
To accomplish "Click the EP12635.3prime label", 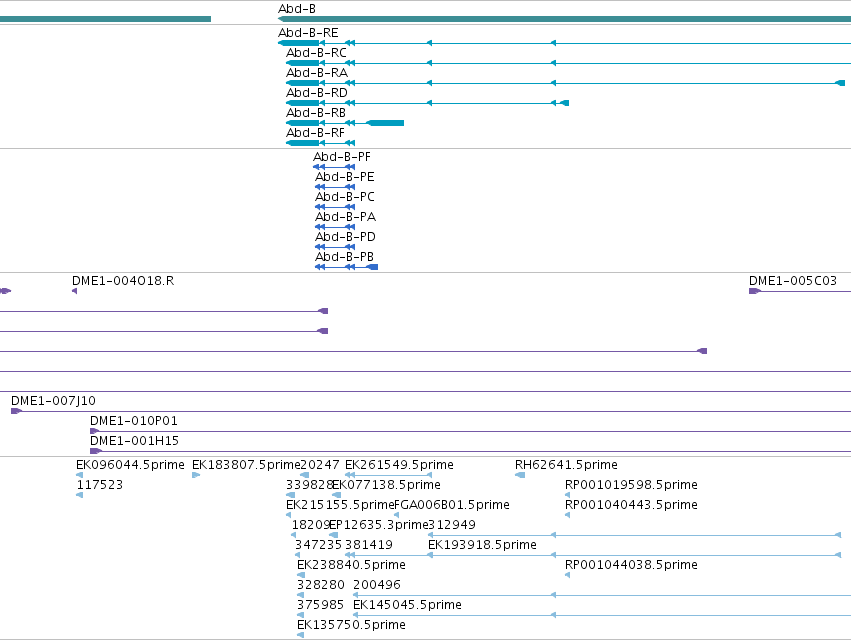I will tap(379, 525).
